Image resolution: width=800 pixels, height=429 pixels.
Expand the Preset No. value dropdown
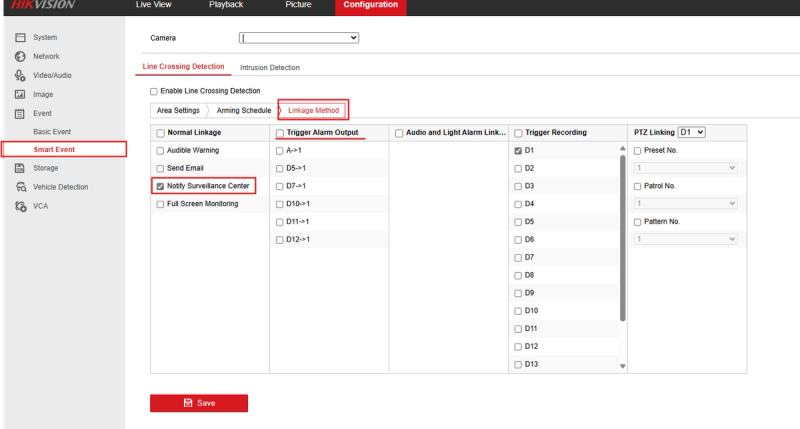coord(686,168)
